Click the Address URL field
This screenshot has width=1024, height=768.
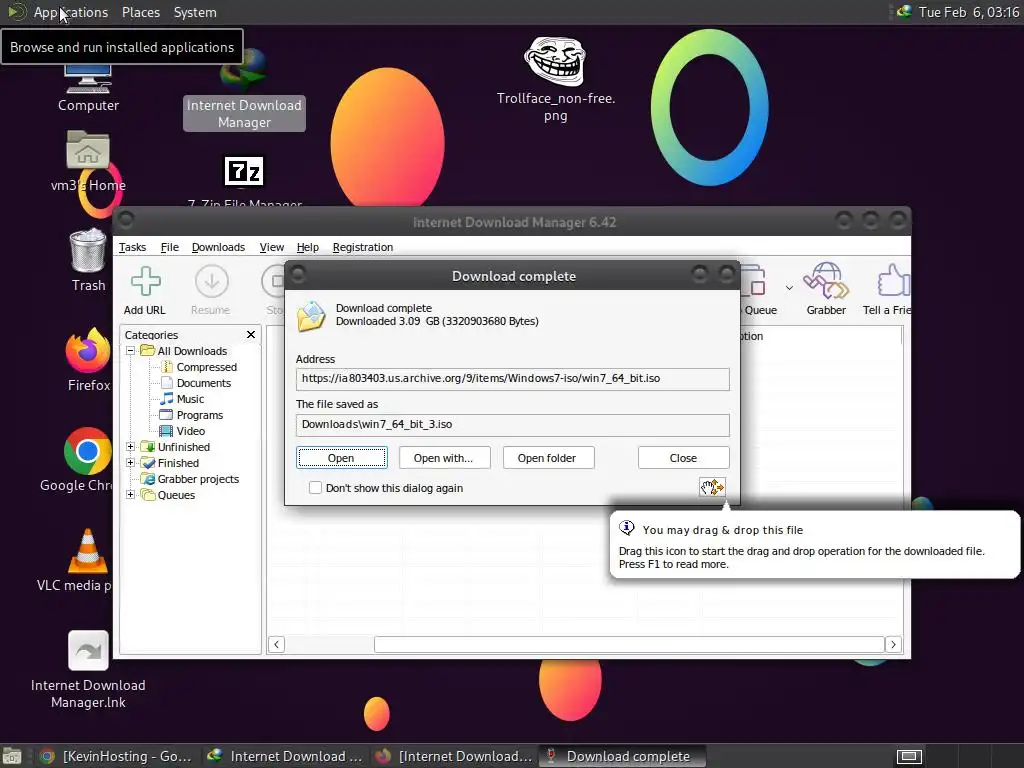click(513, 379)
